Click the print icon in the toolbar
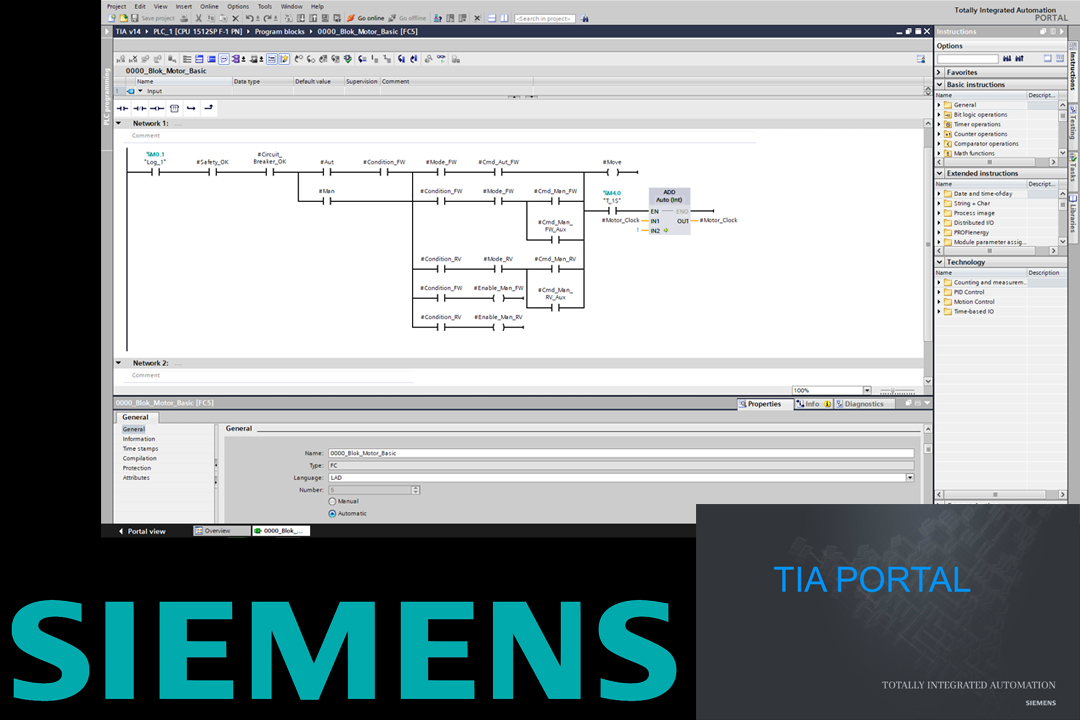This screenshot has width=1080, height=720. point(185,19)
